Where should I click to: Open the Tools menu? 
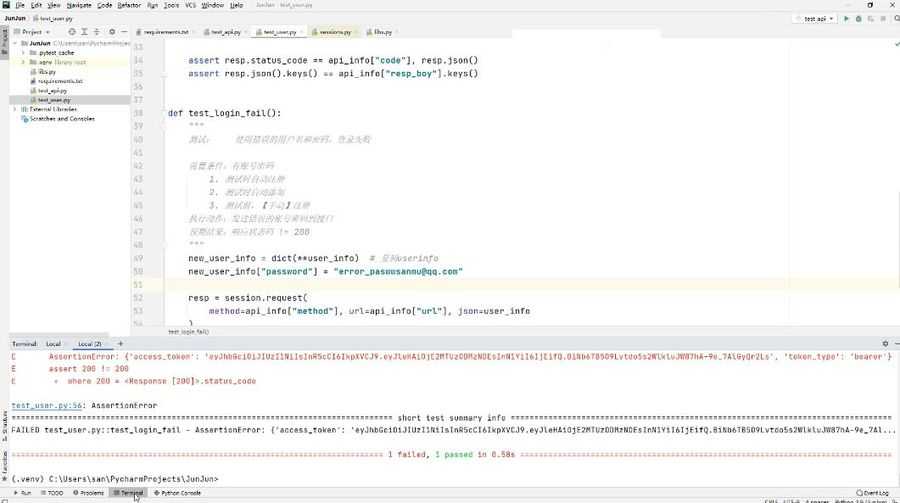172,5
